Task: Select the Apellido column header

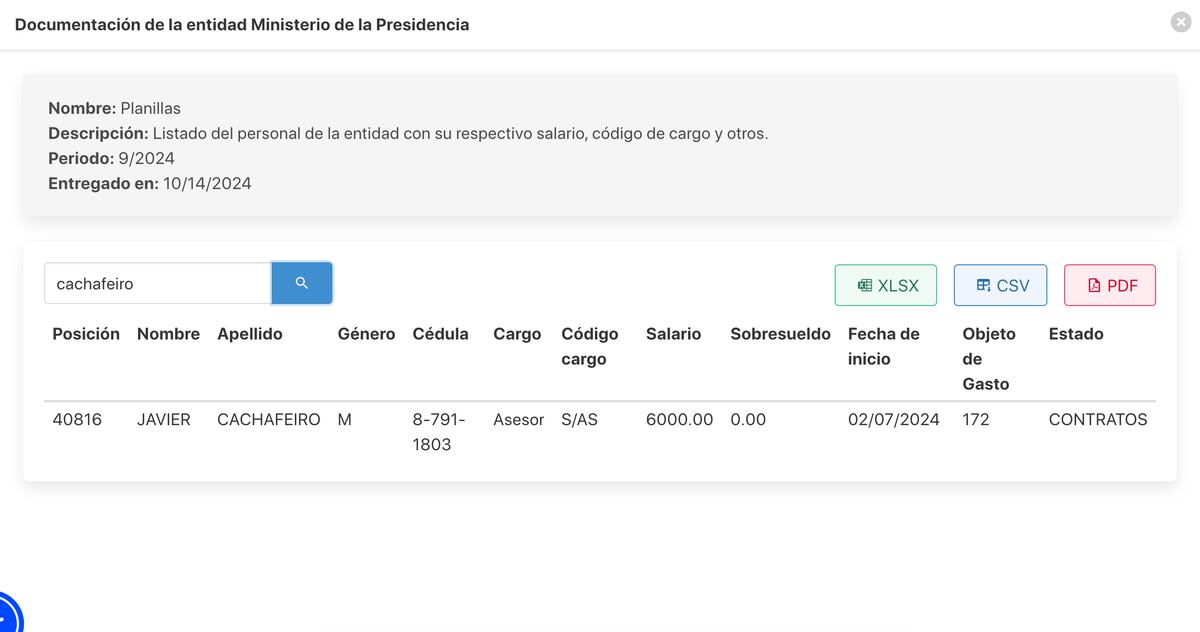Action: point(250,334)
